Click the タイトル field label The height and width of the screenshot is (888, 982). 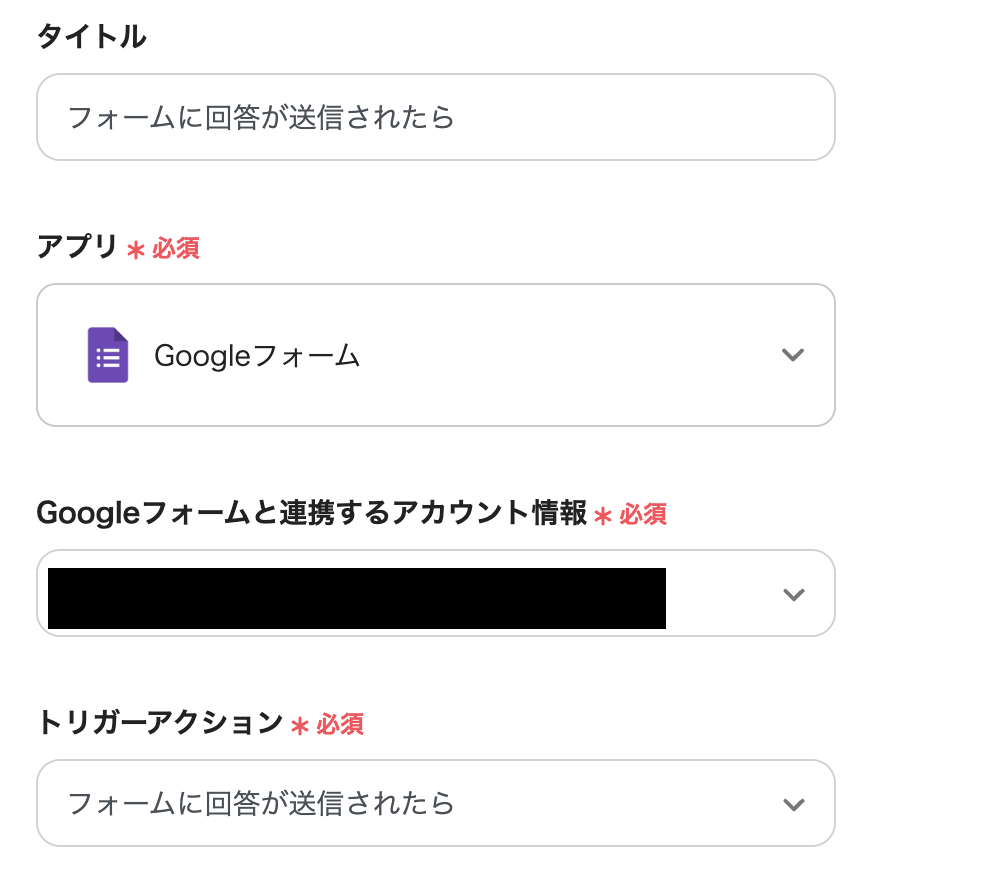click(x=91, y=37)
